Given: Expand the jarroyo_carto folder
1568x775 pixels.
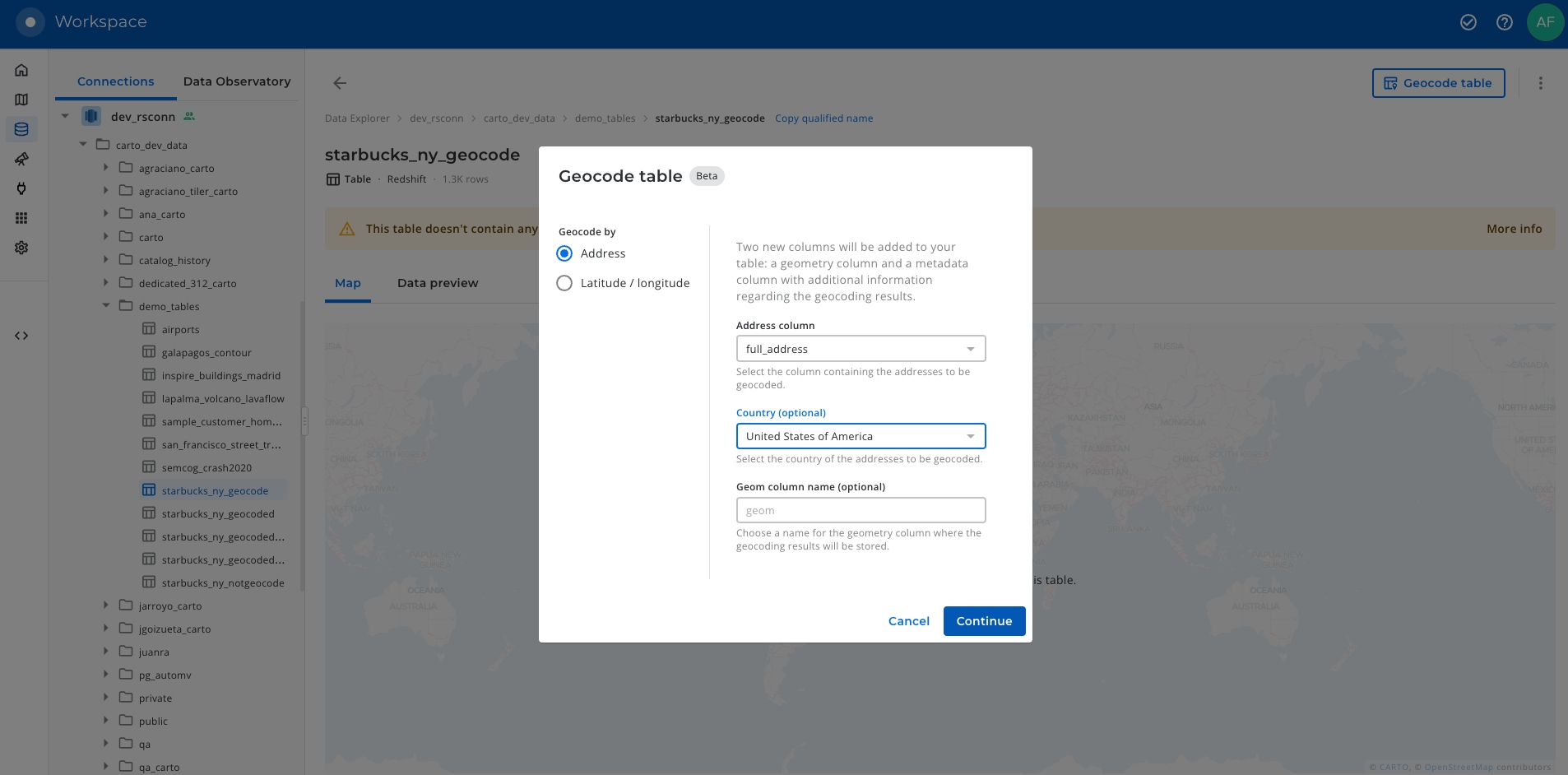Looking at the screenshot, I should pos(106,606).
